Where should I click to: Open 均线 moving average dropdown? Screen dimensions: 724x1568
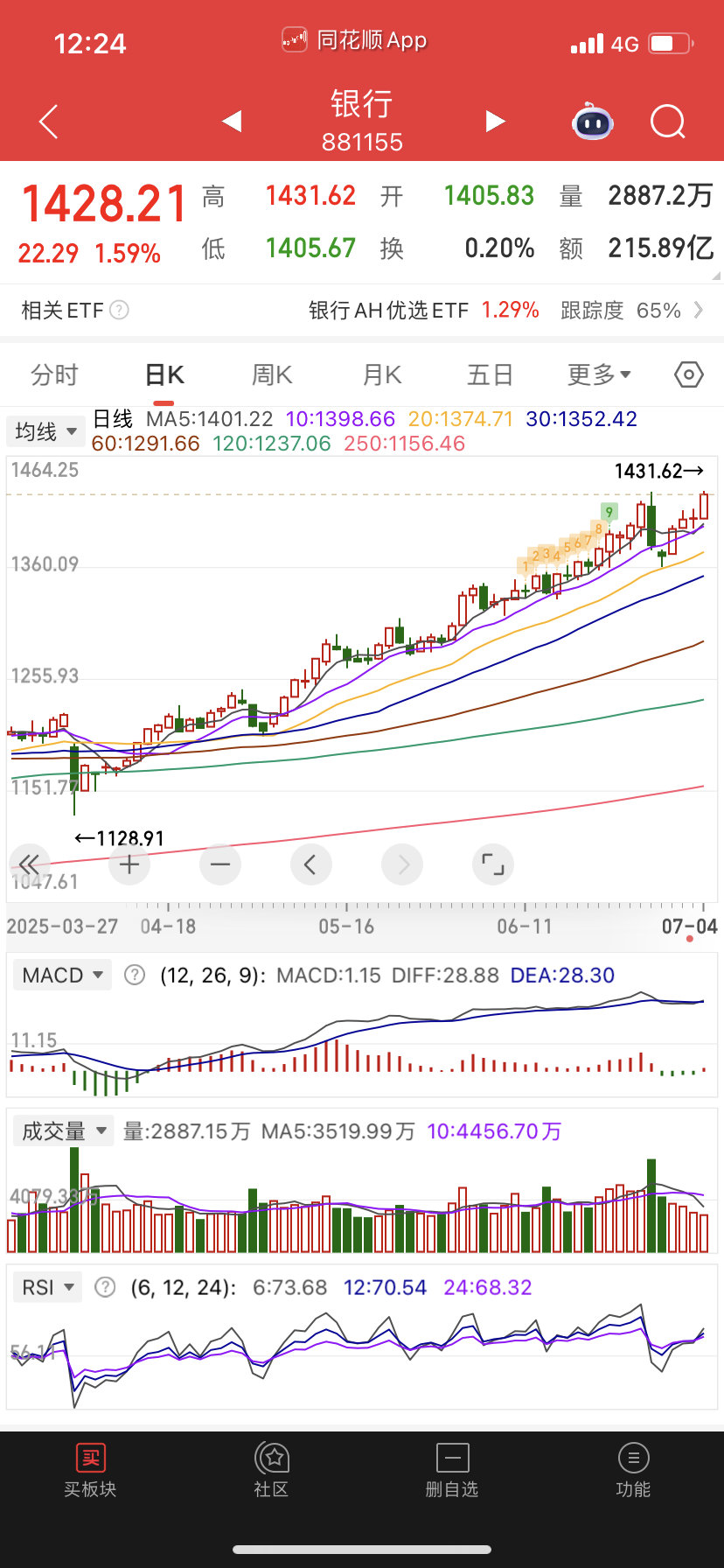pos(45,431)
